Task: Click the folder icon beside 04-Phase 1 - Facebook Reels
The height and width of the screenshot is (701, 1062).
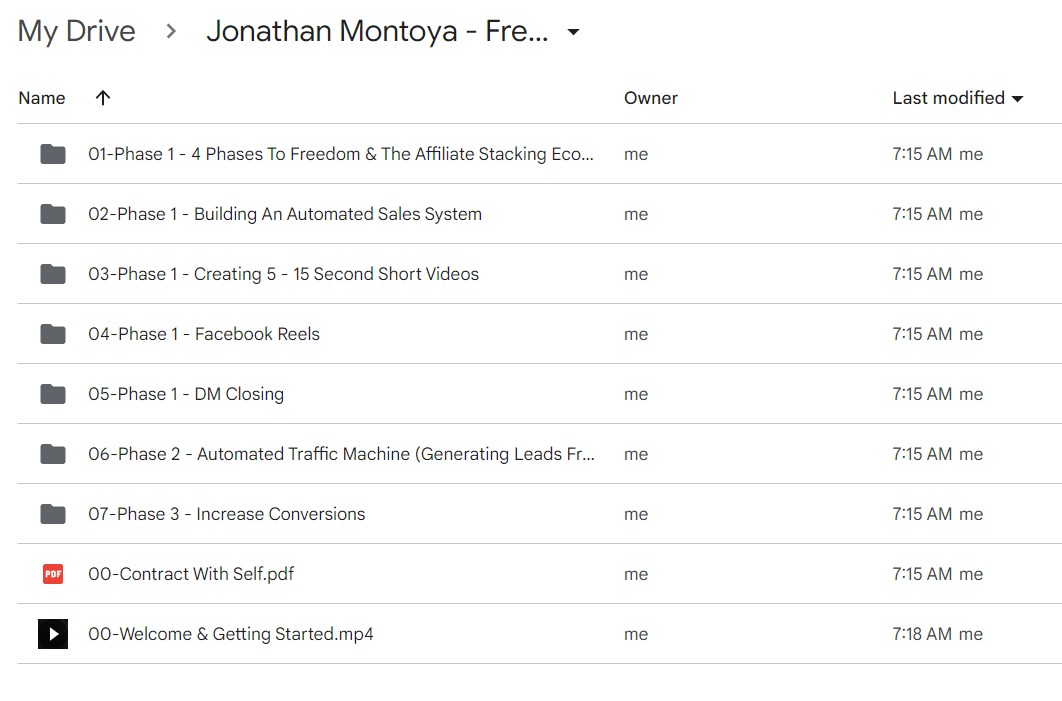Action: click(53, 334)
